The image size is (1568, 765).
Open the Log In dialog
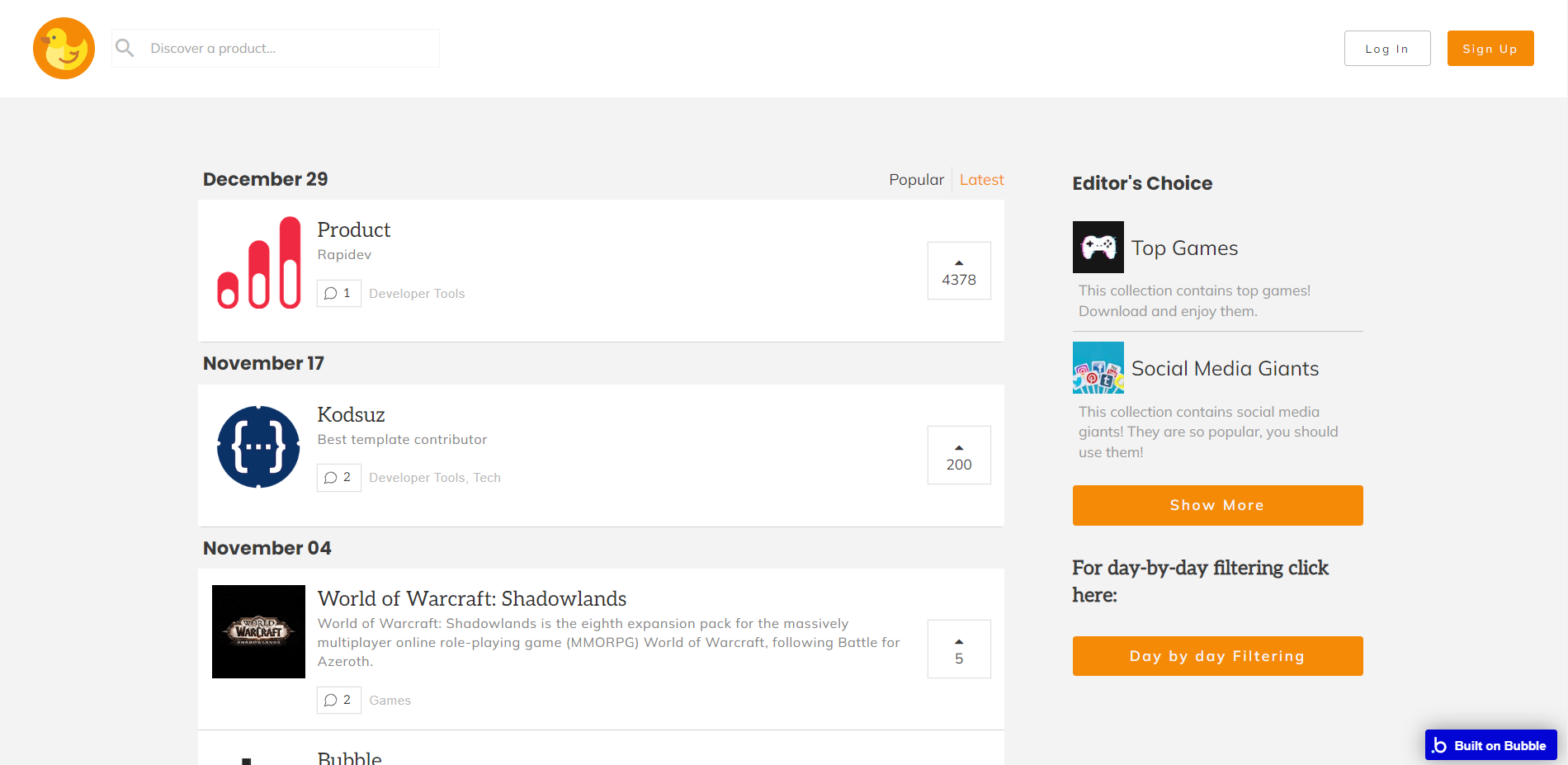point(1387,49)
